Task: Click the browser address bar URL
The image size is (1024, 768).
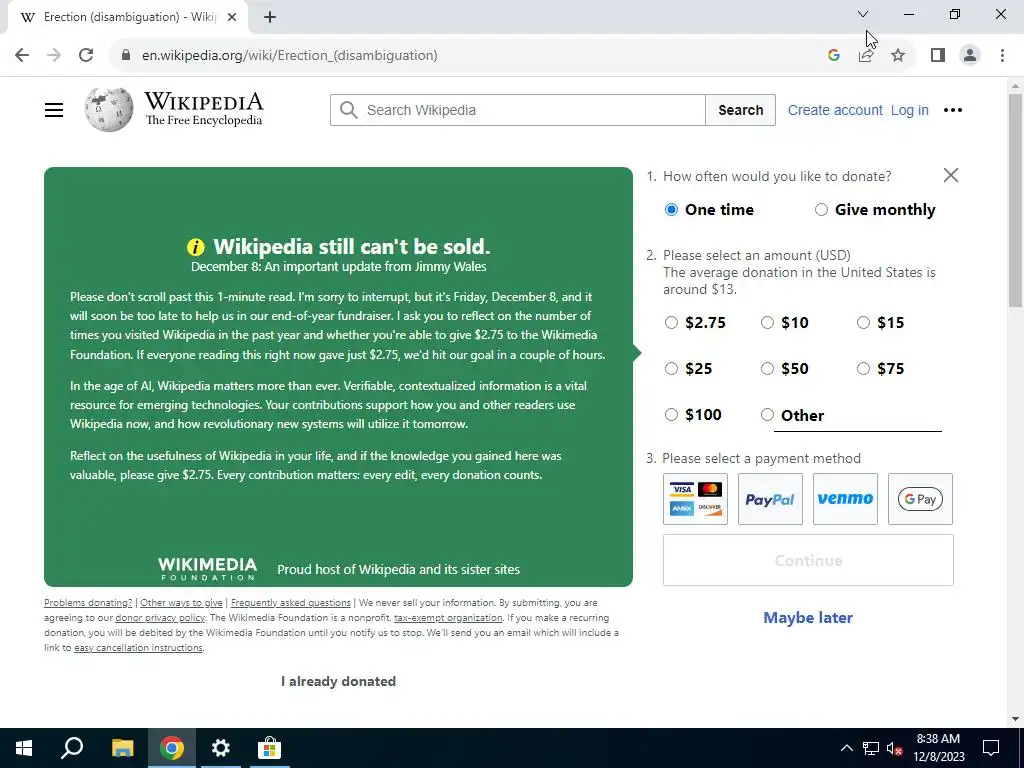Action: 289,55
